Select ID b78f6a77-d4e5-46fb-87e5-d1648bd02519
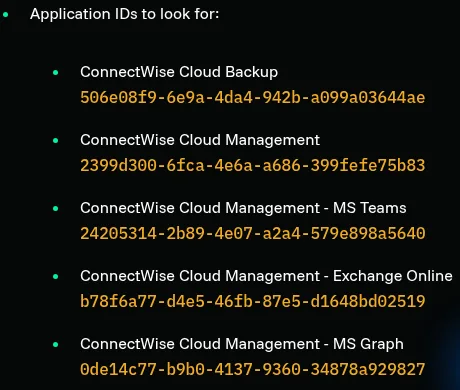This screenshot has height=390, width=460. tap(253, 302)
